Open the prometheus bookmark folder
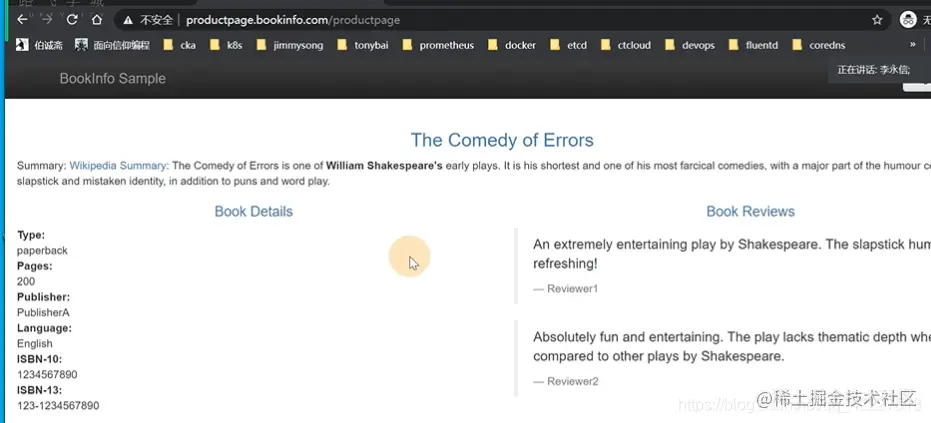The image size is (931, 423). pos(438,45)
